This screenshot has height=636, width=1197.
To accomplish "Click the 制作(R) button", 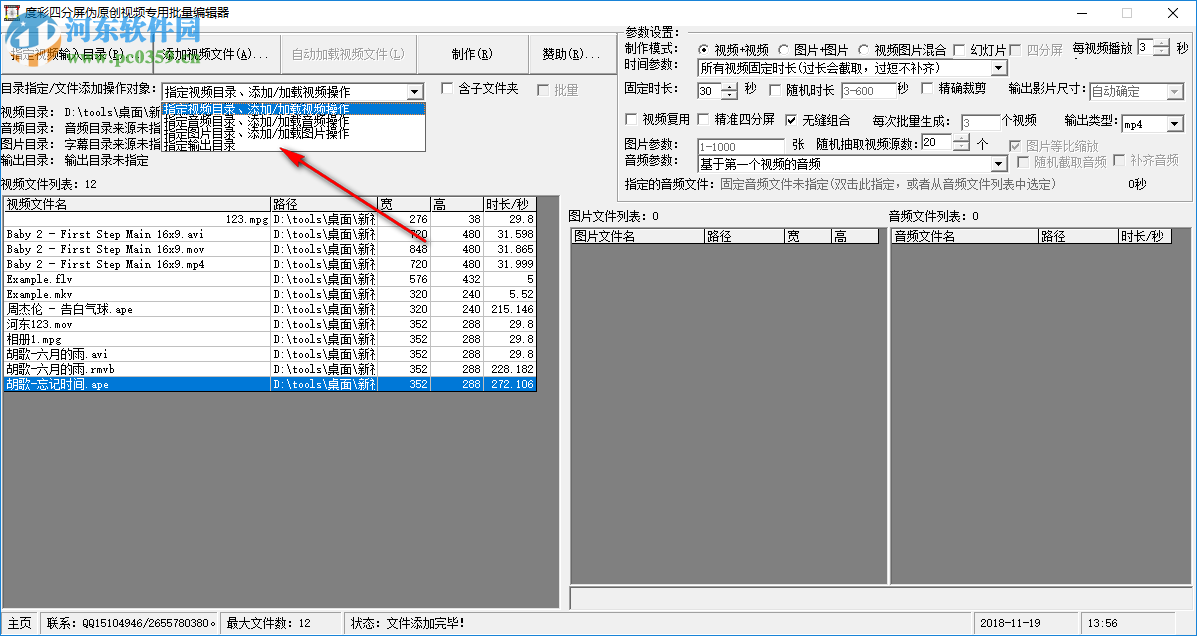I will [472, 54].
